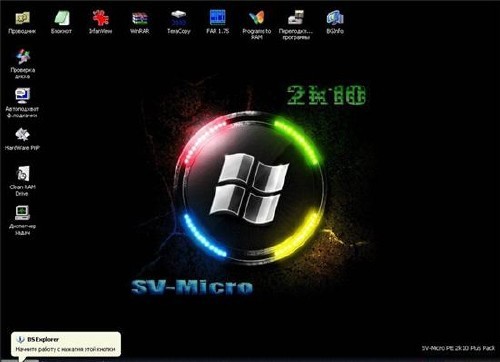Launch the Блокнот notepad shortcut
Screen dimensions: 500x362
[x=61, y=22]
